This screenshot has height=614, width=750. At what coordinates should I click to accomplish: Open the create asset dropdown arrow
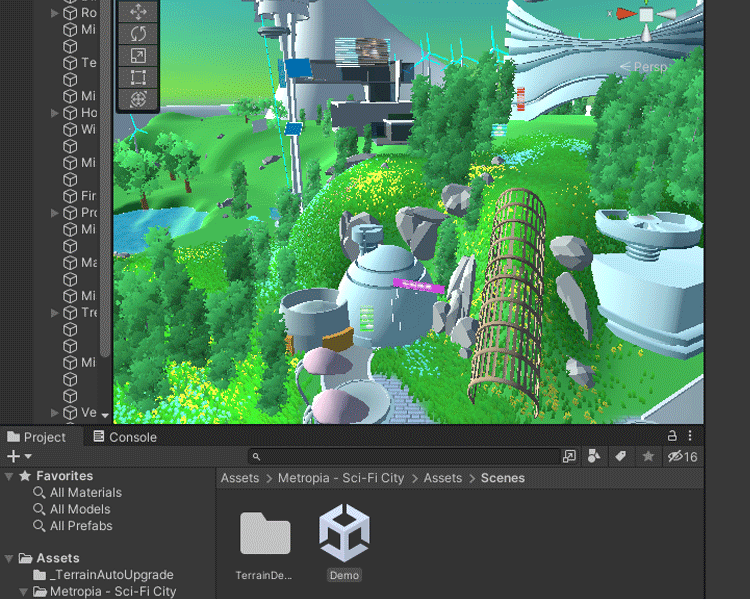pos(28,457)
